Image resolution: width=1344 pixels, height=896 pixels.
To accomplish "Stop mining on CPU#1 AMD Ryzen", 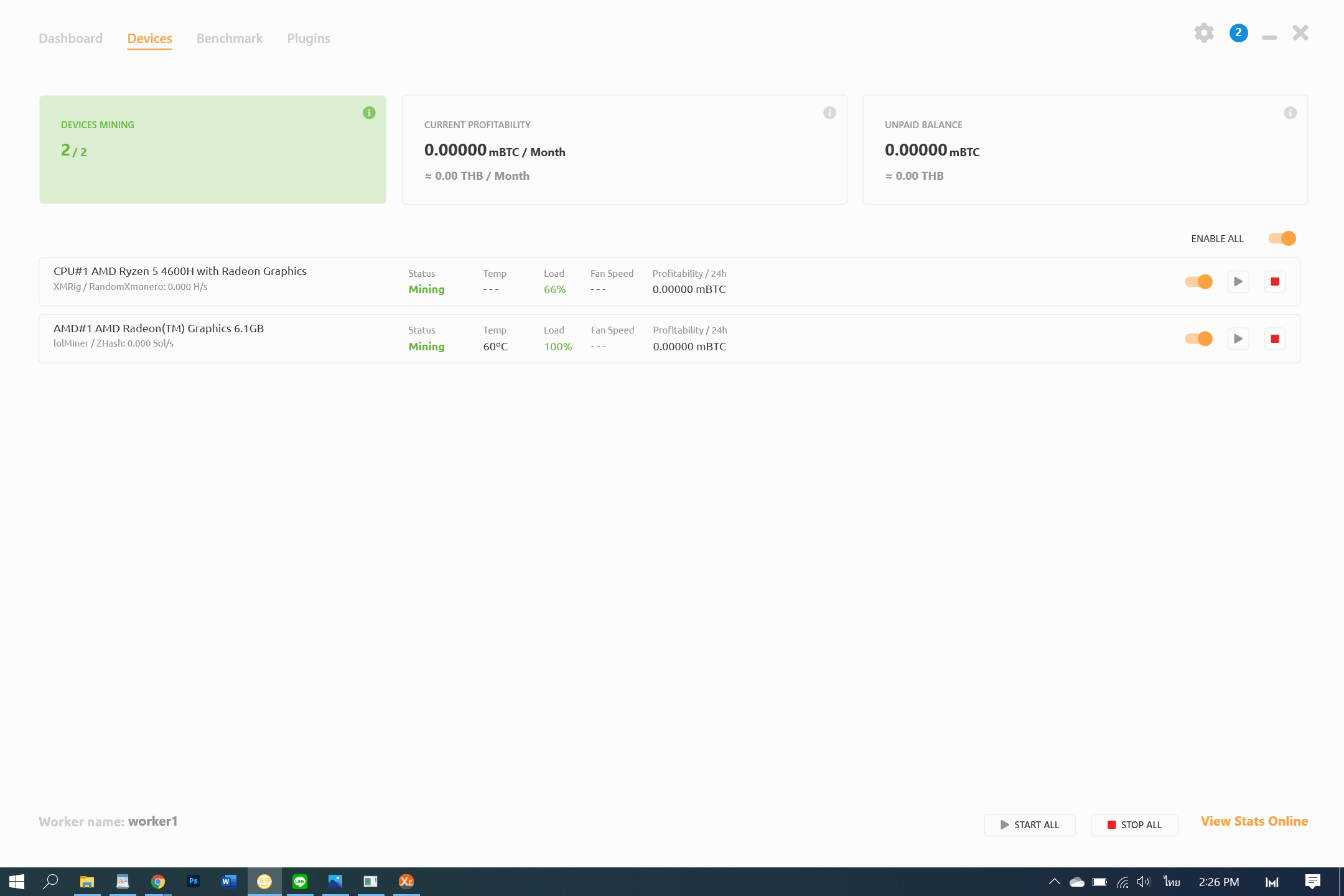I will 1275,282.
